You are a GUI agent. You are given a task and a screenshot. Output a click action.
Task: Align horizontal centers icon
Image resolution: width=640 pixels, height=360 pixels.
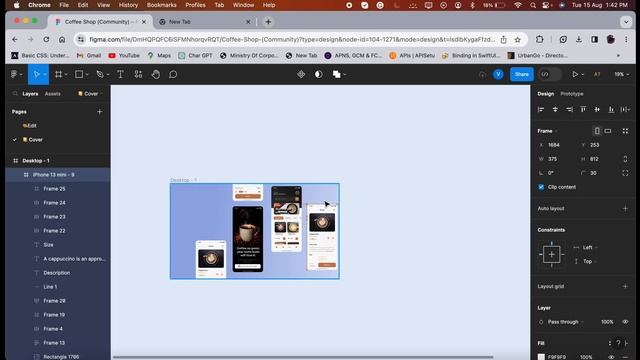point(555,109)
